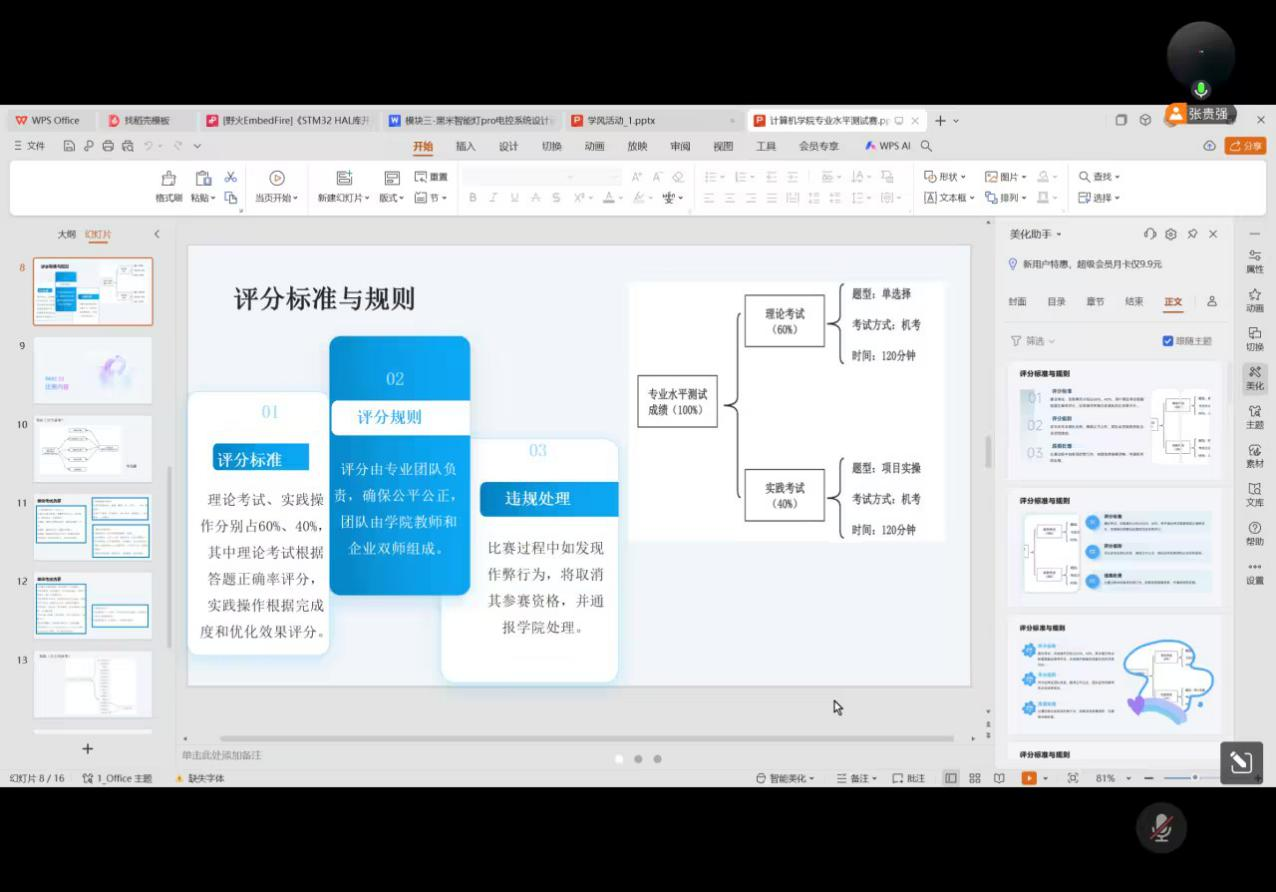This screenshot has height=892, width=1276.
Task: Open the 形状 (Shapes) dropdown
Action: point(946,176)
